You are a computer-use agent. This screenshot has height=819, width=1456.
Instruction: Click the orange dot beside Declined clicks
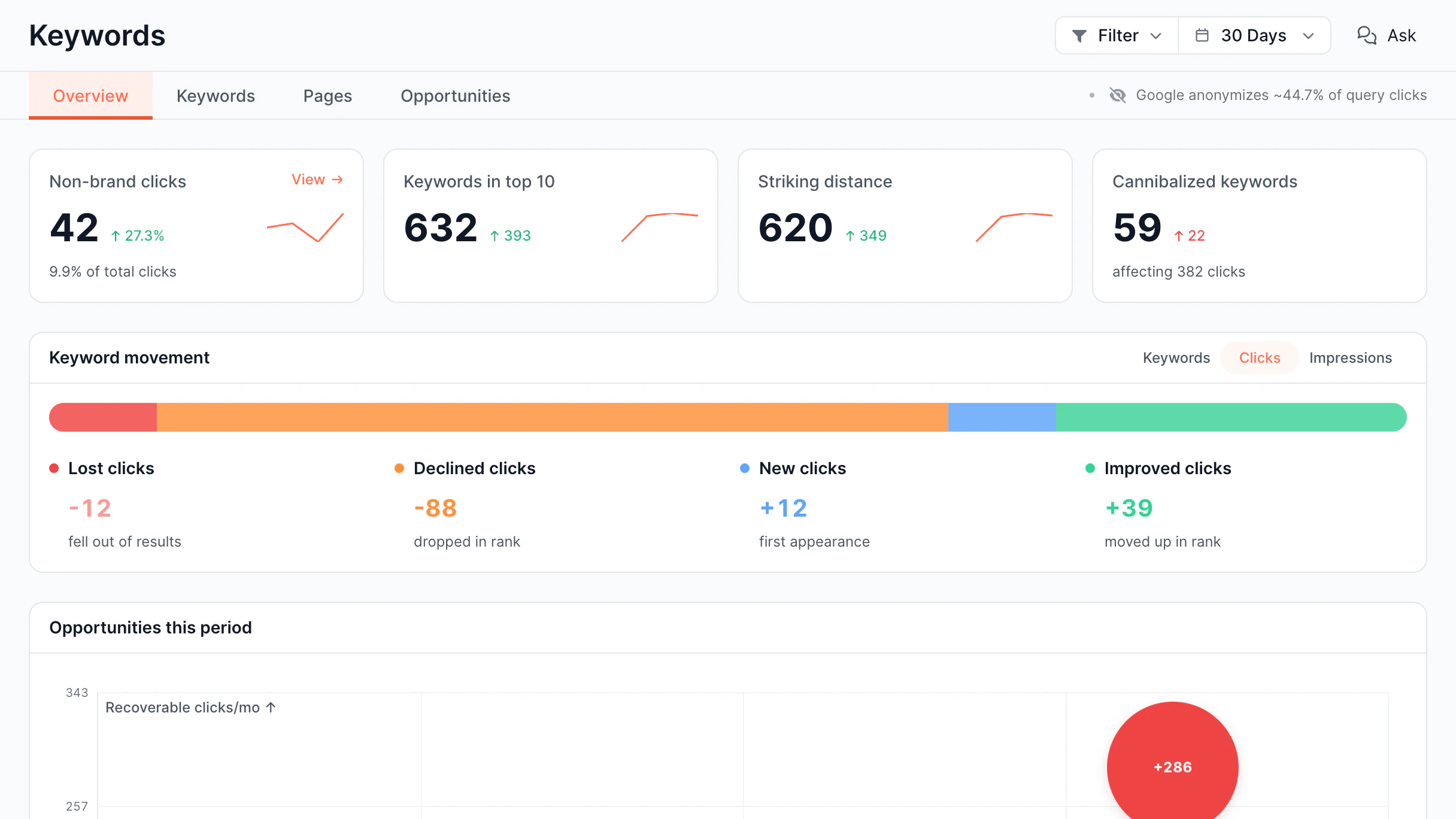(x=399, y=468)
